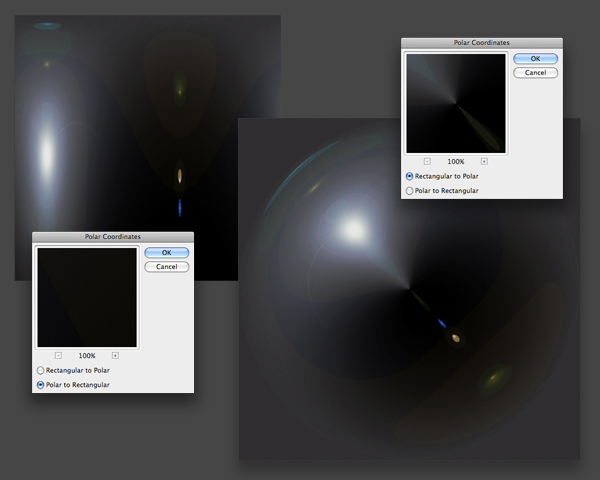Select Polar to Rectangular in upper-right dialog
This screenshot has width=600, height=480.
point(410,190)
